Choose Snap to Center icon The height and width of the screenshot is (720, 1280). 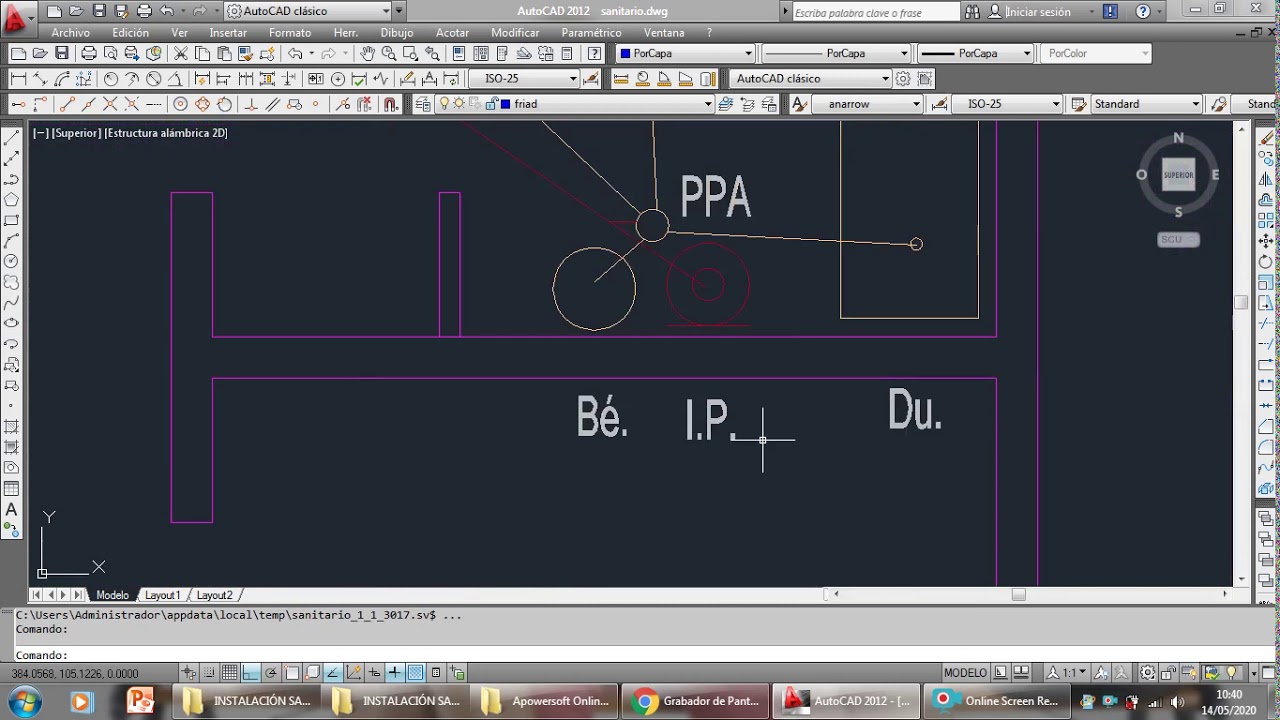tap(181, 104)
